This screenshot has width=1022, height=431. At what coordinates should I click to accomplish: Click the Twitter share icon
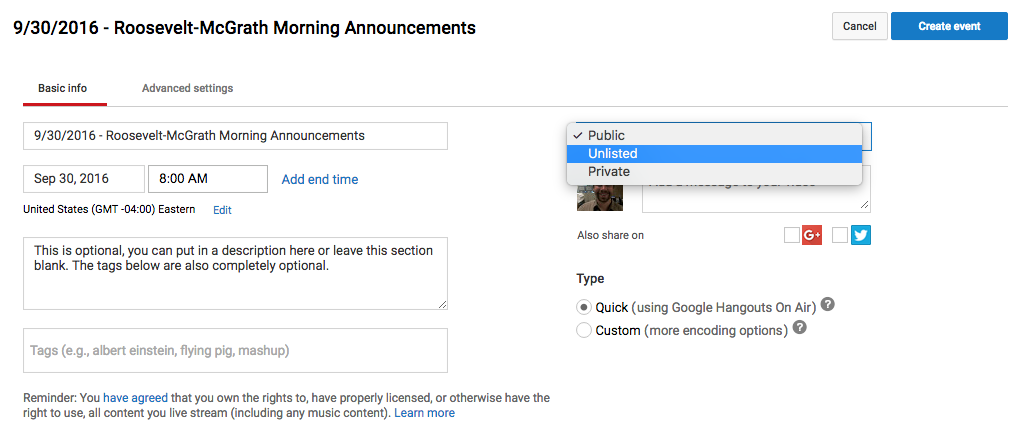click(x=861, y=236)
